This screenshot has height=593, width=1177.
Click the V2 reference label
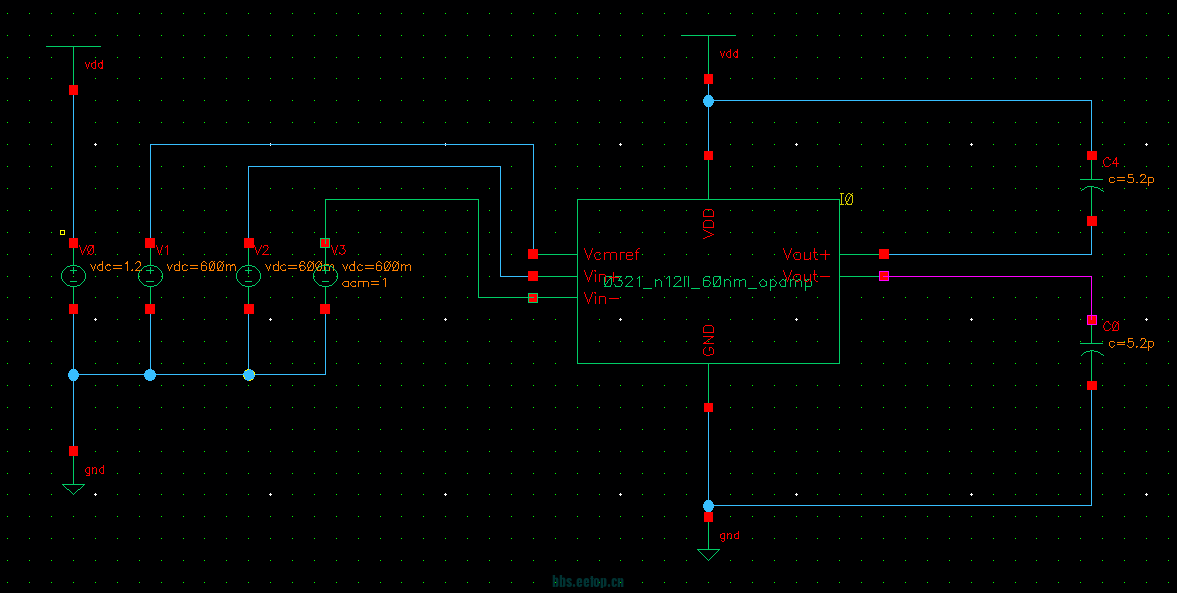tap(262, 249)
